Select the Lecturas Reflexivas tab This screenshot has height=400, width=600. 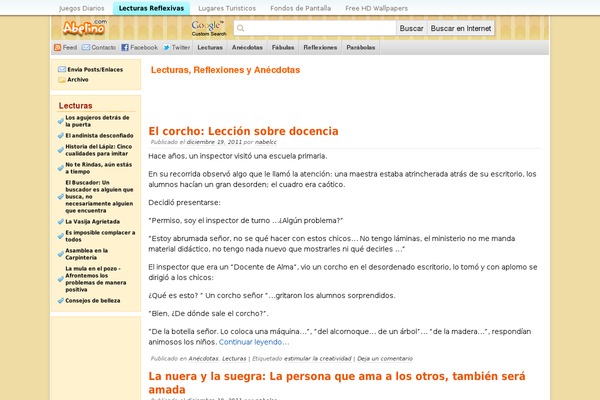(x=151, y=8)
